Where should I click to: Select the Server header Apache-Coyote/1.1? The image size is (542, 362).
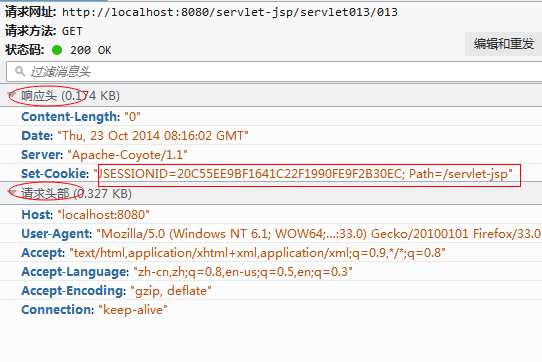pos(128,155)
